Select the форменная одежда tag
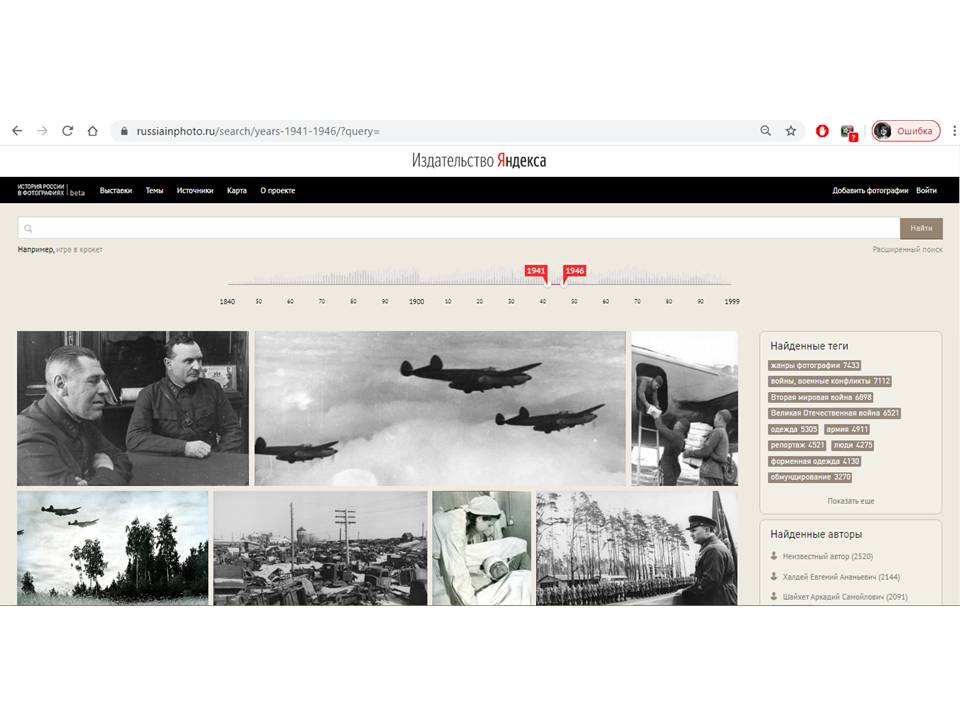The height and width of the screenshot is (720, 960). point(815,461)
